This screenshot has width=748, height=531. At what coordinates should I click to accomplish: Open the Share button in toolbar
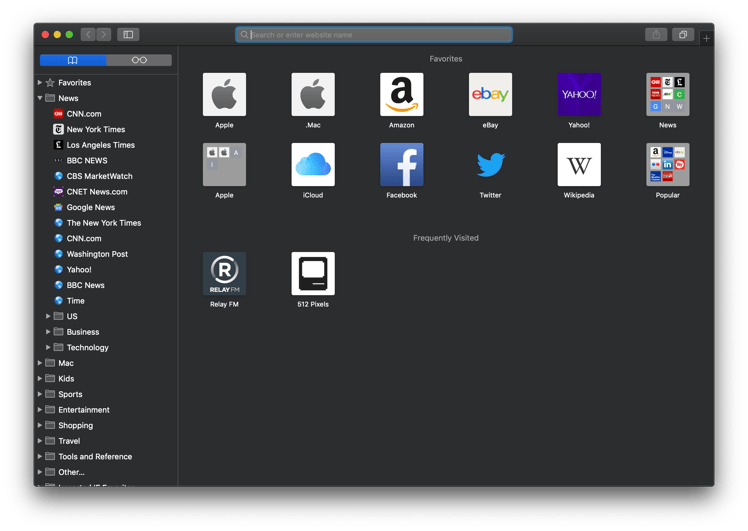coord(656,34)
